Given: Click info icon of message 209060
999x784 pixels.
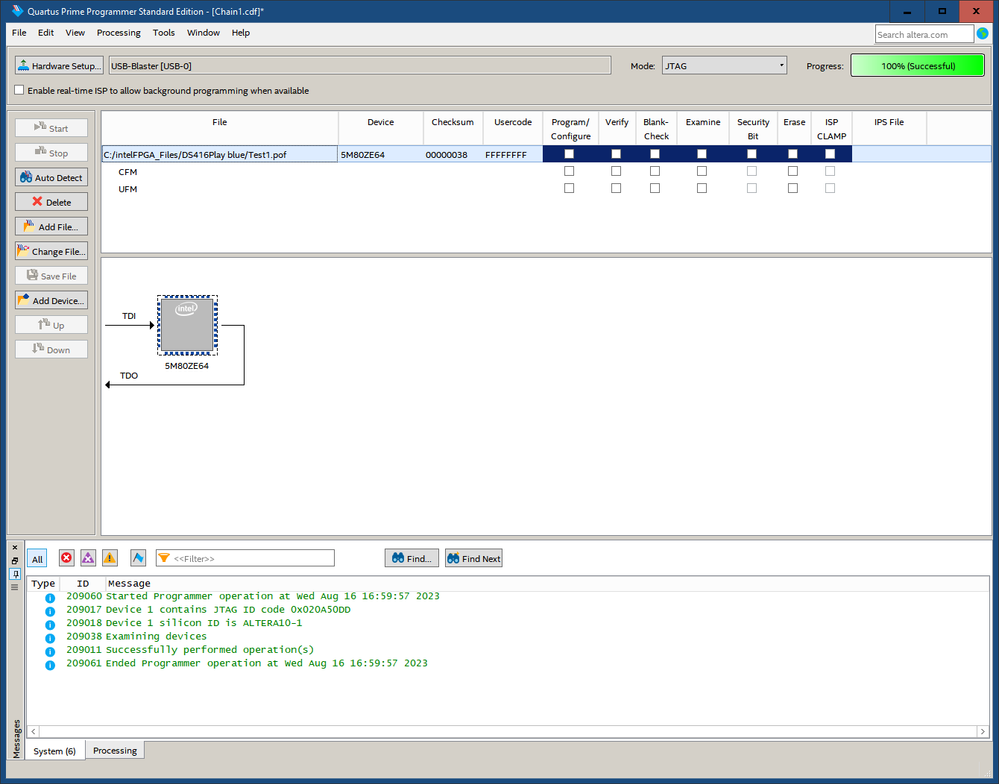Looking at the screenshot, I should [50, 598].
